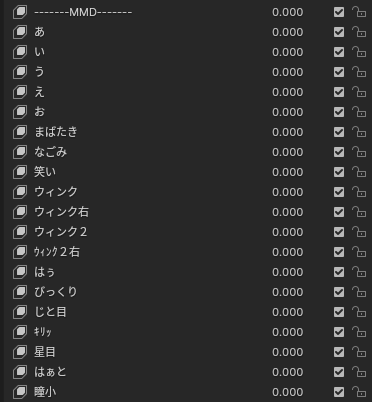Toggle lock icon for なごみ row
The width and height of the screenshot is (372, 402).
(359, 152)
